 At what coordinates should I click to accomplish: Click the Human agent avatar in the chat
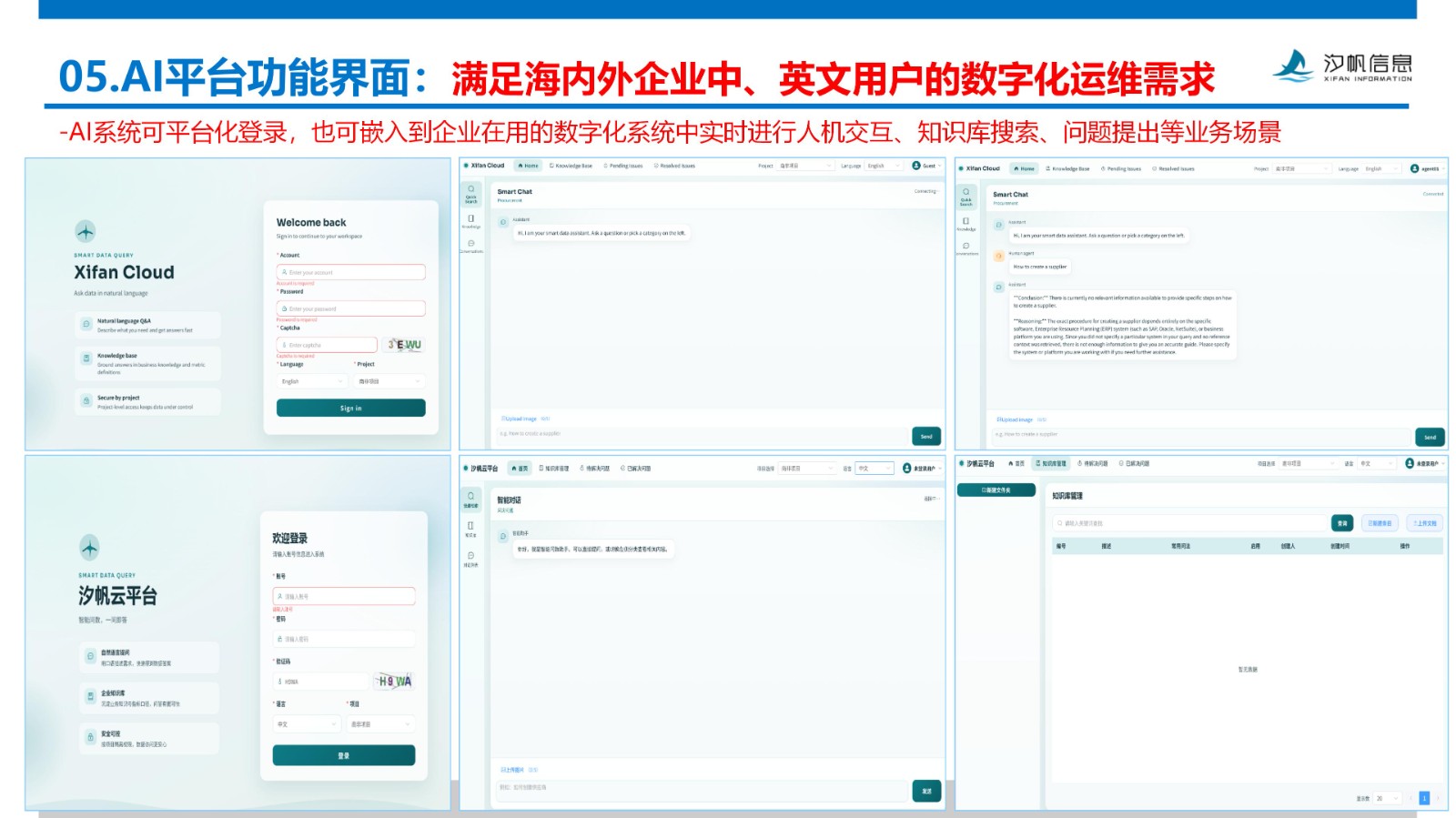999,257
